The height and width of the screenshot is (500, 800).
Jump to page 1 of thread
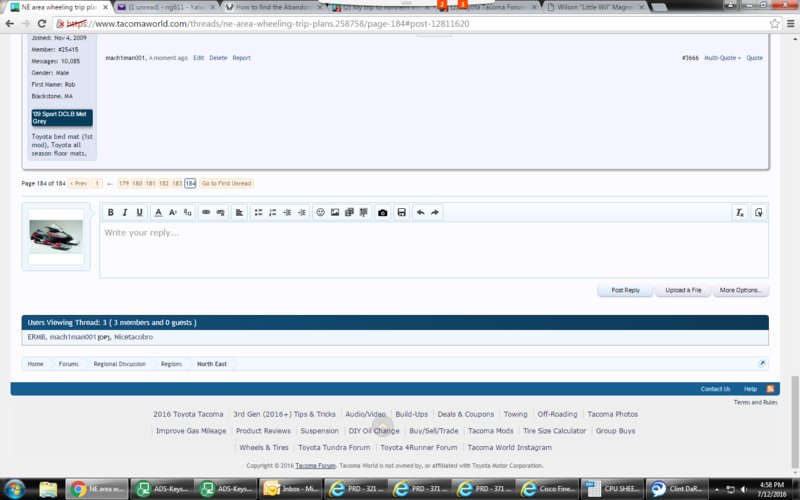97,183
